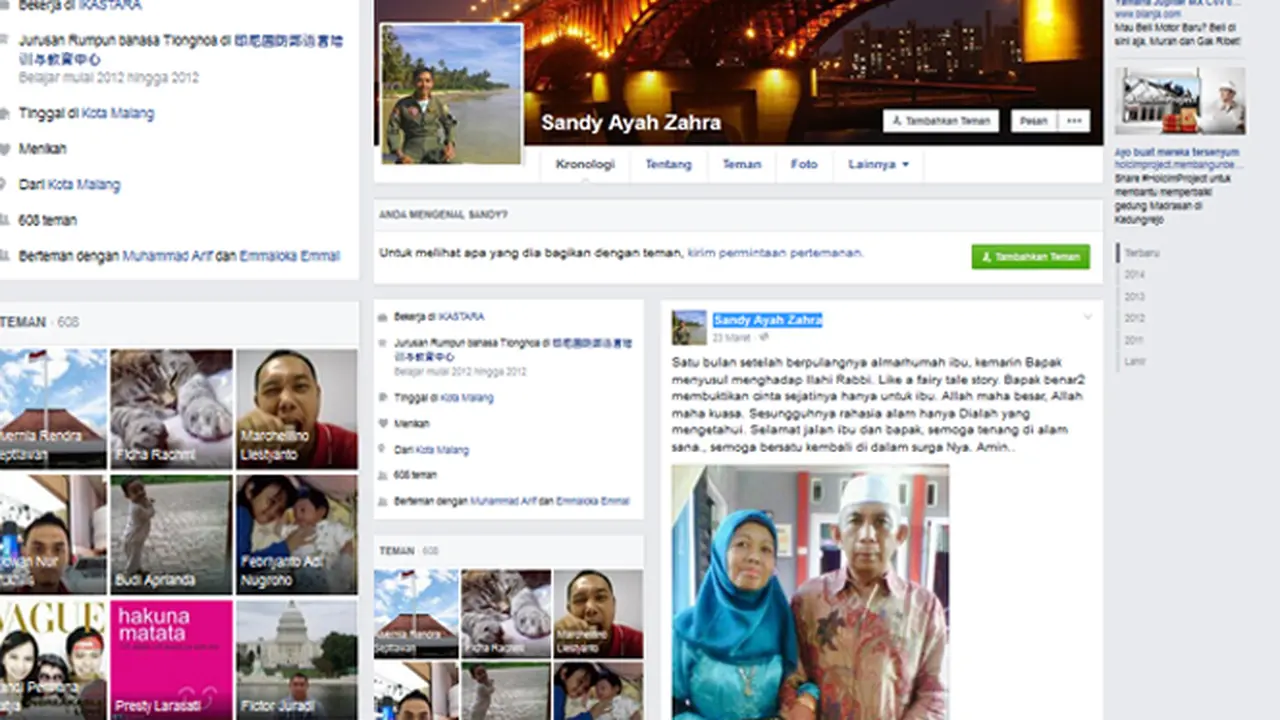1280x720 pixels.
Task: Open the post options chevron menu
Action: (1087, 317)
